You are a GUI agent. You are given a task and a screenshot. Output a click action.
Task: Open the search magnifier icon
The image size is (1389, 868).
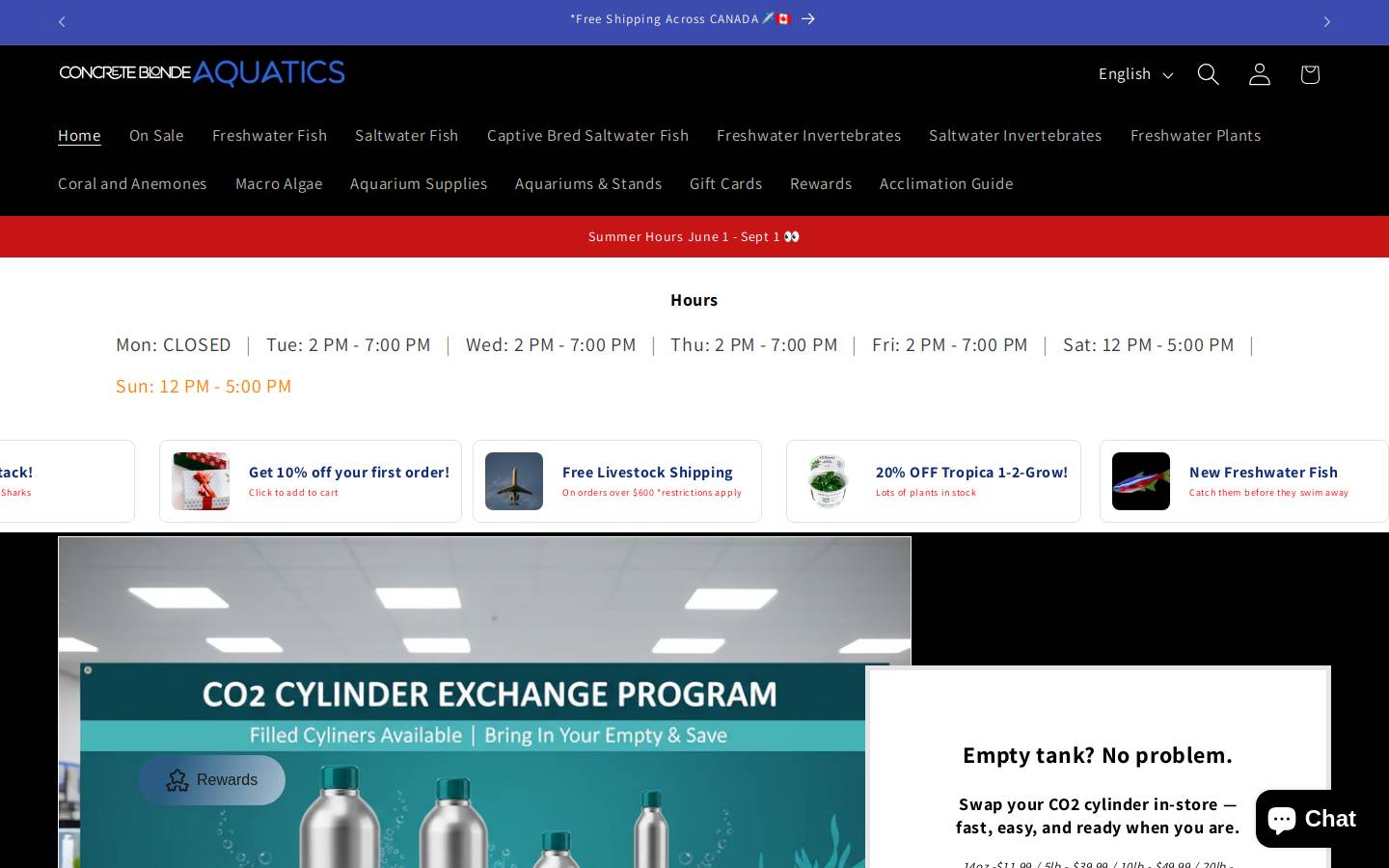point(1208,74)
